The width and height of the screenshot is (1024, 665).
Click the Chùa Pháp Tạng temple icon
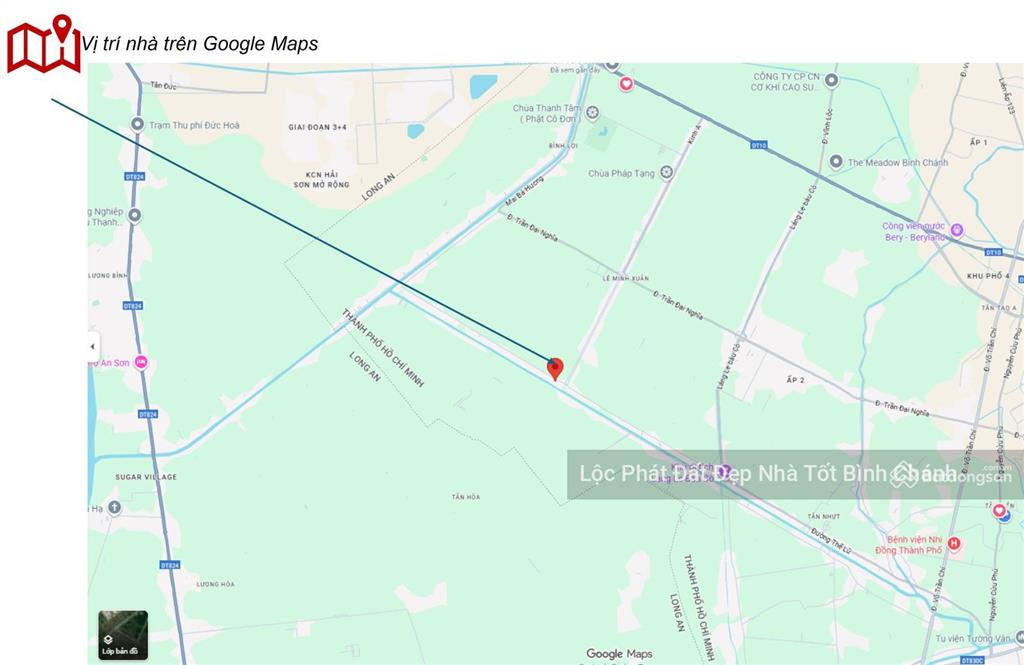pyautogui.click(x=666, y=172)
